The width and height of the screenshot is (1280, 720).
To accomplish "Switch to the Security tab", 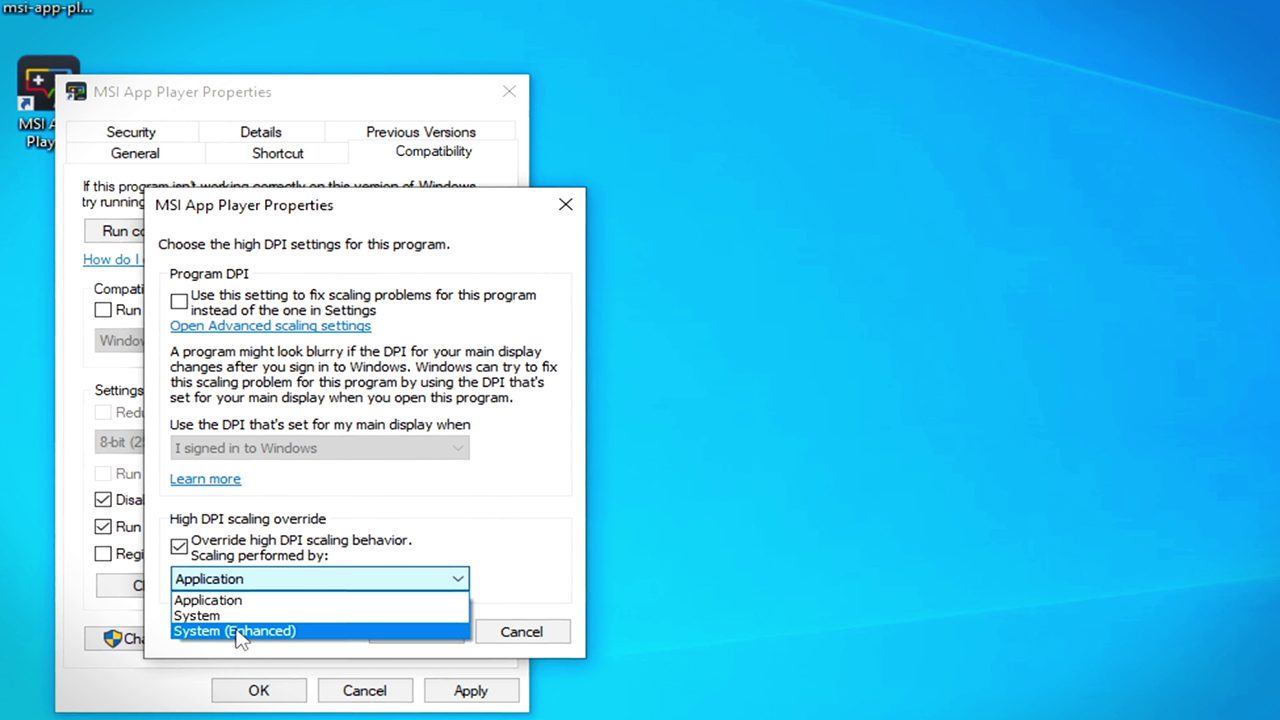I will coord(131,132).
